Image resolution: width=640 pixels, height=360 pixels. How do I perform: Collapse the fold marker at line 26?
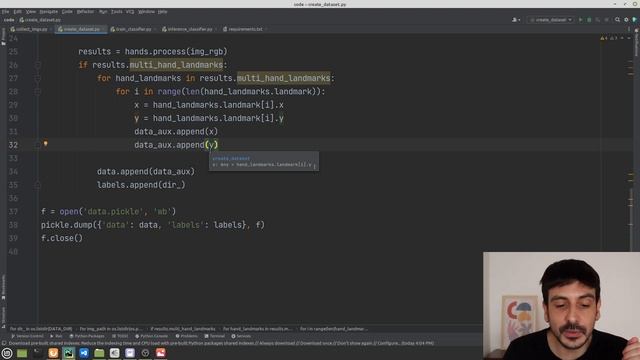(38, 65)
